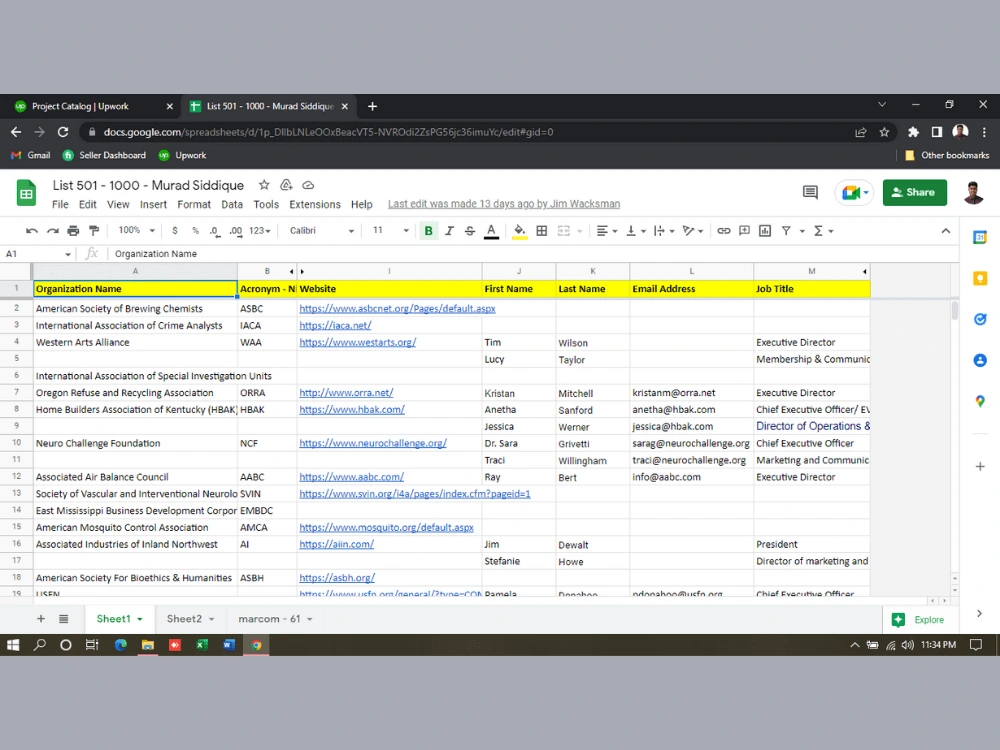The height and width of the screenshot is (750, 1000).
Task: Click the vertical scrollbar thumb
Action: point(955,311)
